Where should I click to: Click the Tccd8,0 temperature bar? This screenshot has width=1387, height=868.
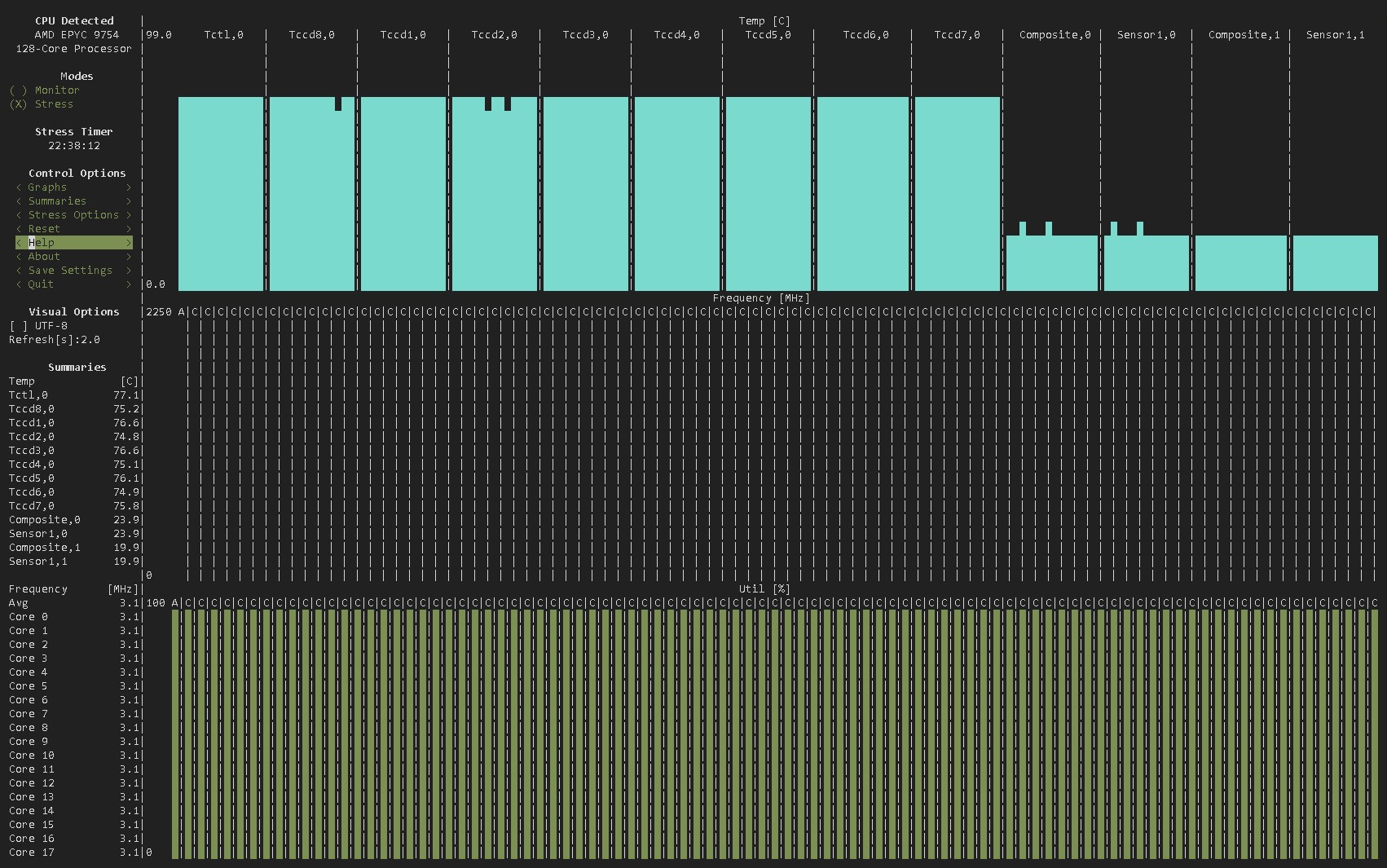coord(312,194)
